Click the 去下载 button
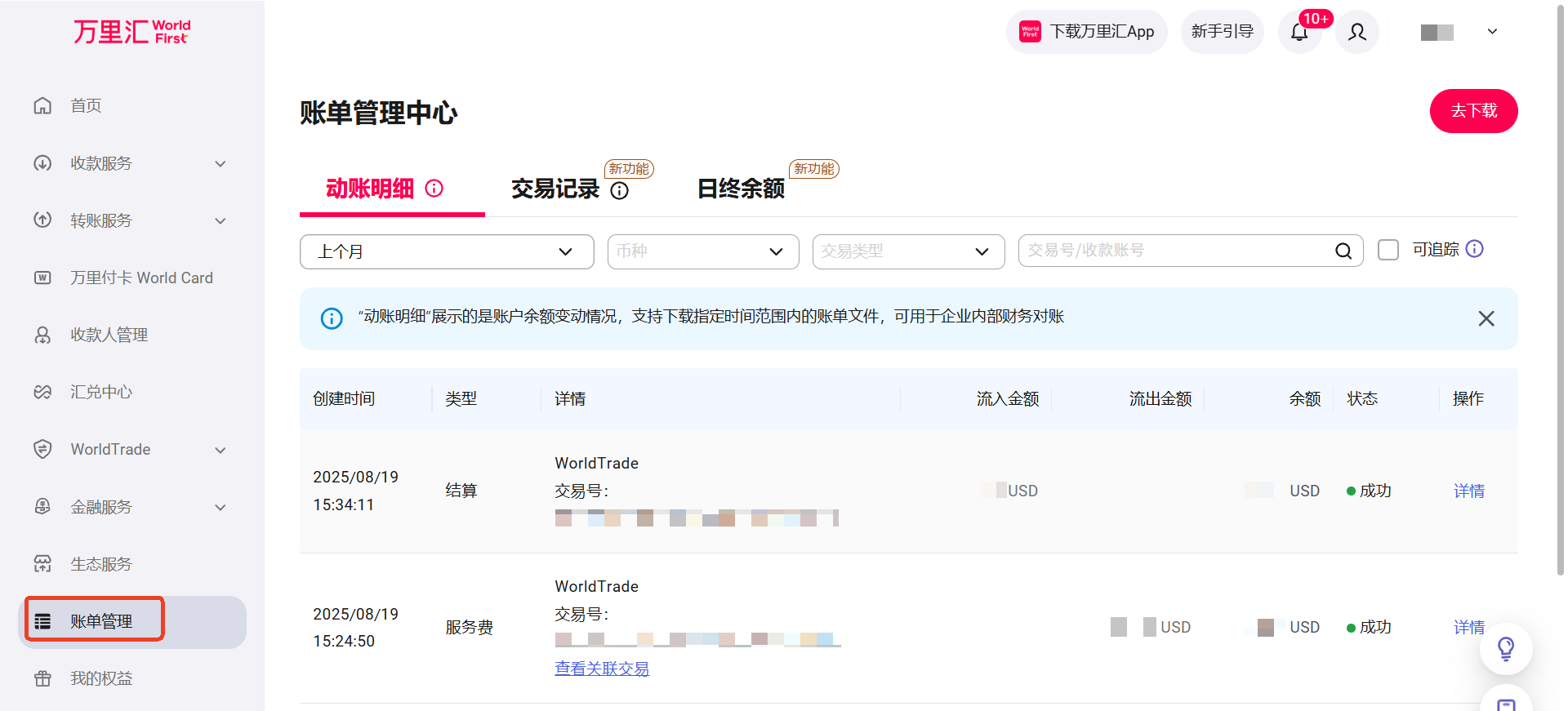 point(1472,111)
